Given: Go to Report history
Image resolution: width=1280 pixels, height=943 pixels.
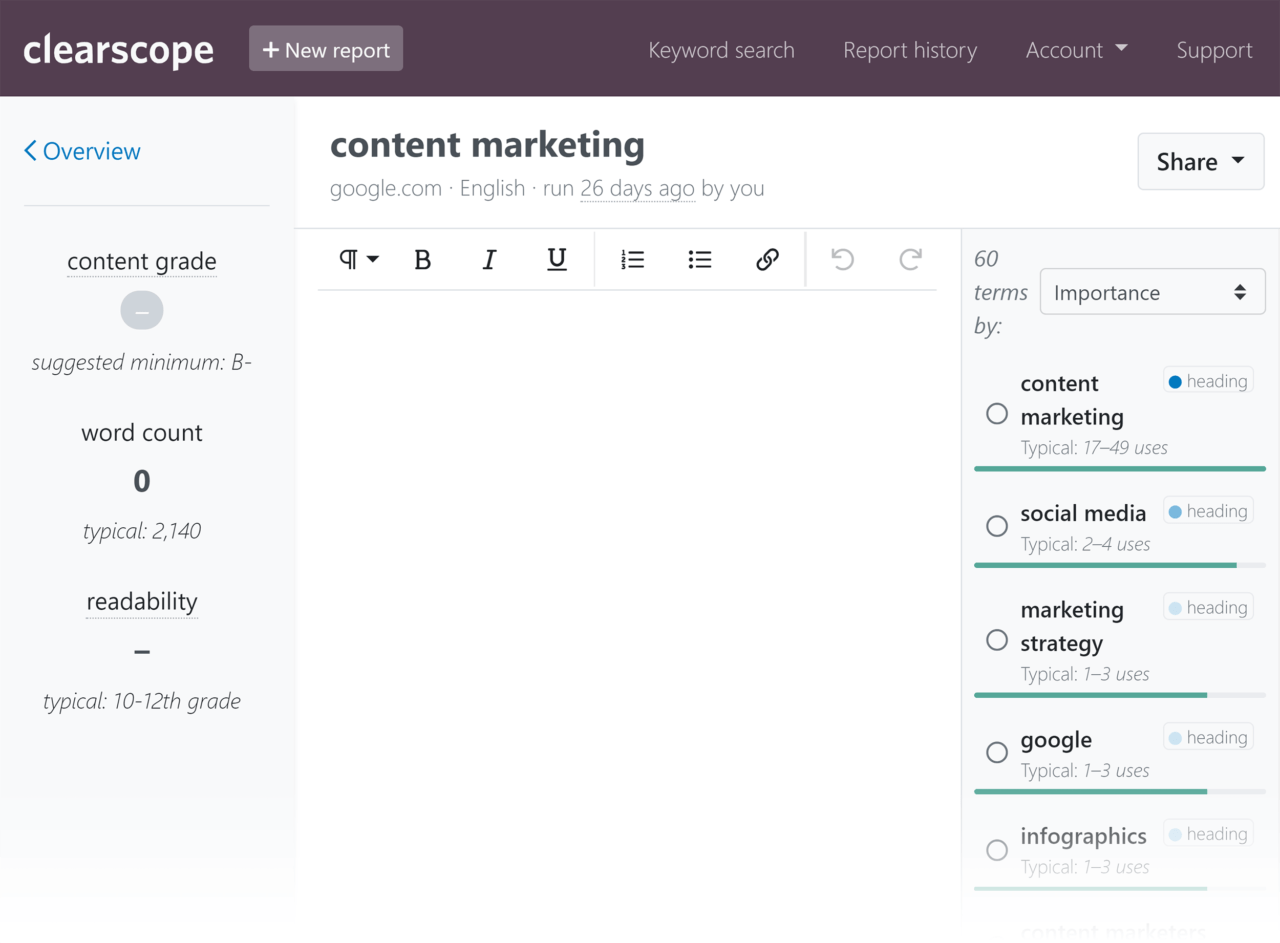Looking at the screenshot, I should 909,49.
